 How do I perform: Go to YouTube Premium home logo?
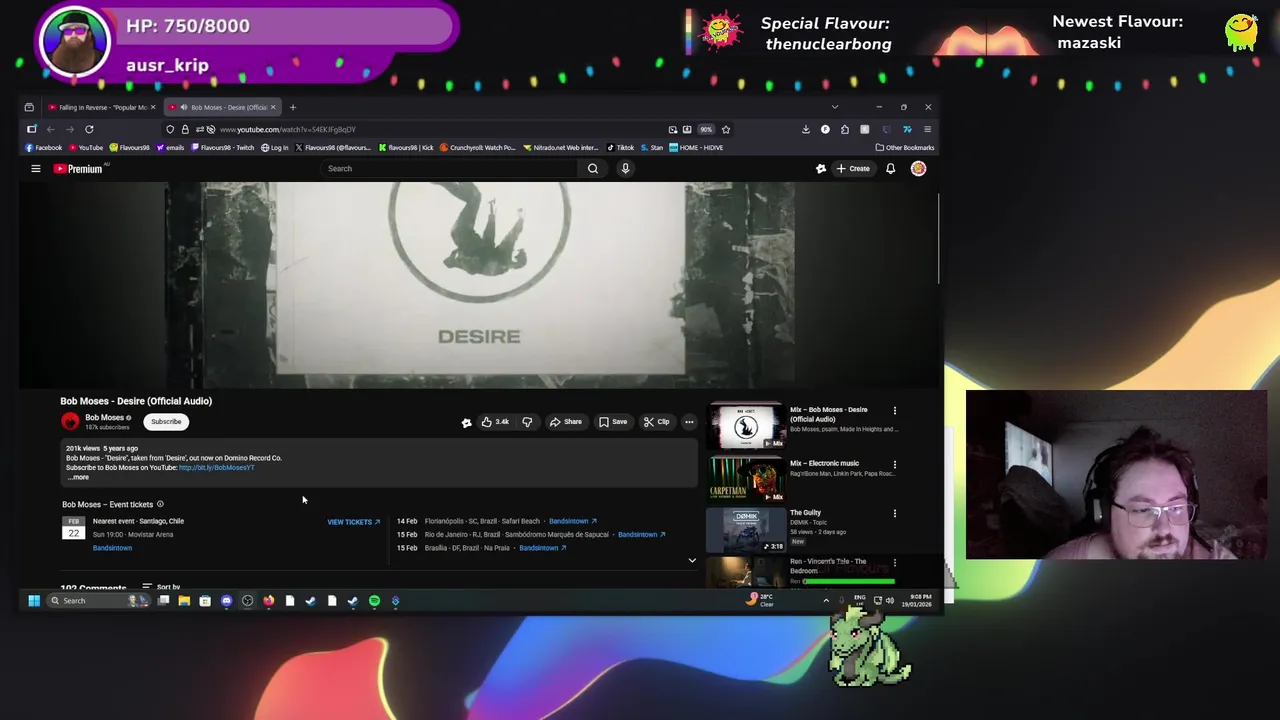pos(78,169)
